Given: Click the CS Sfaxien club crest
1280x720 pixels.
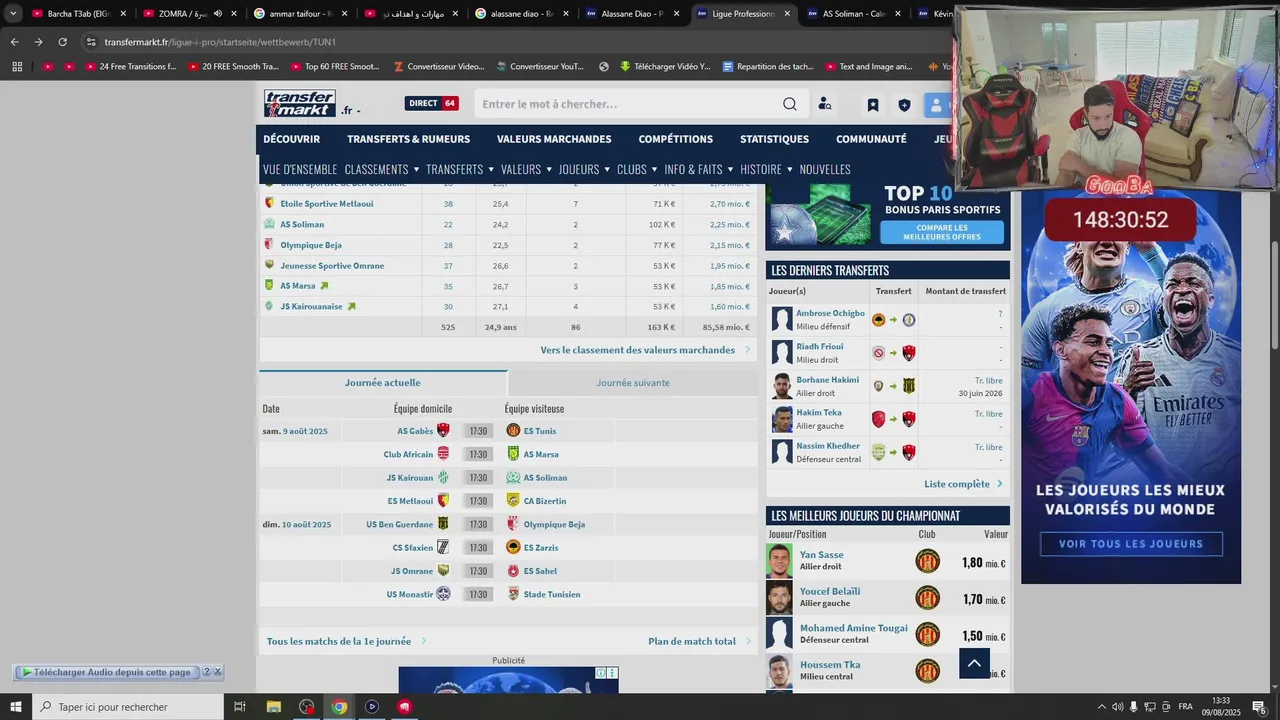Looking at the screenshot, I should pos(444,548).
